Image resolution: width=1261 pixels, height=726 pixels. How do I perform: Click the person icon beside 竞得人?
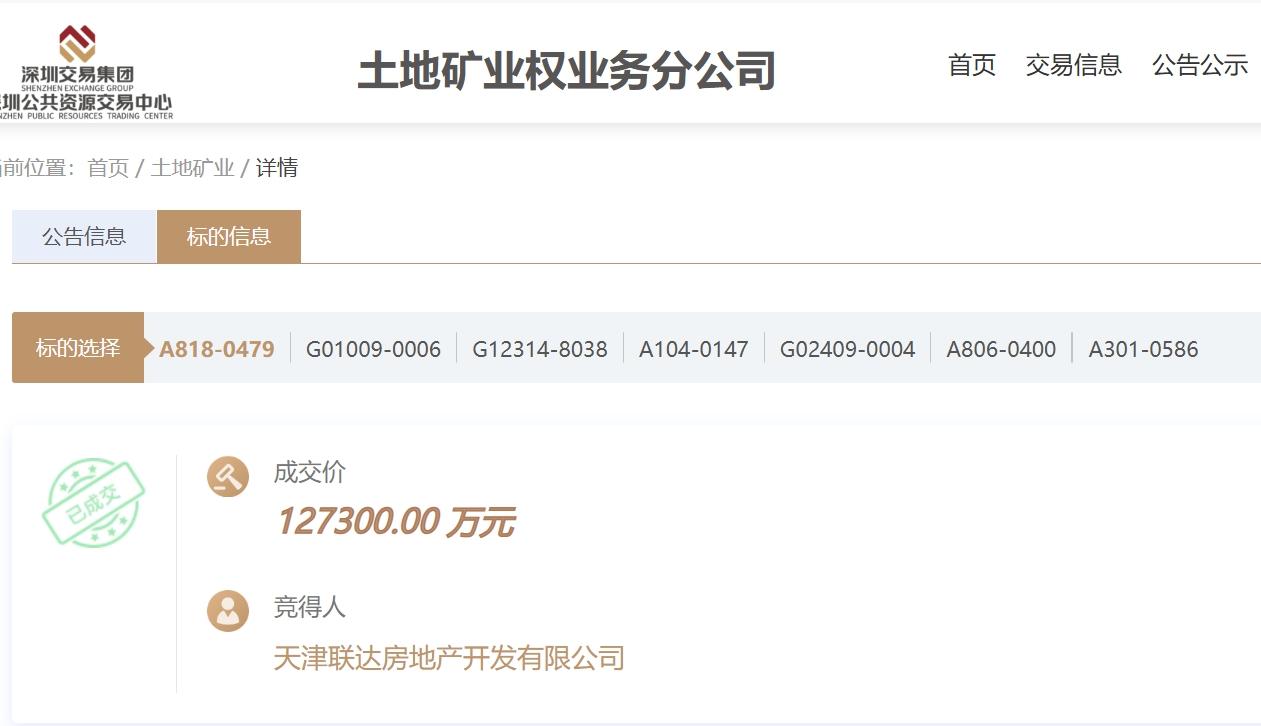click(228, 611)
